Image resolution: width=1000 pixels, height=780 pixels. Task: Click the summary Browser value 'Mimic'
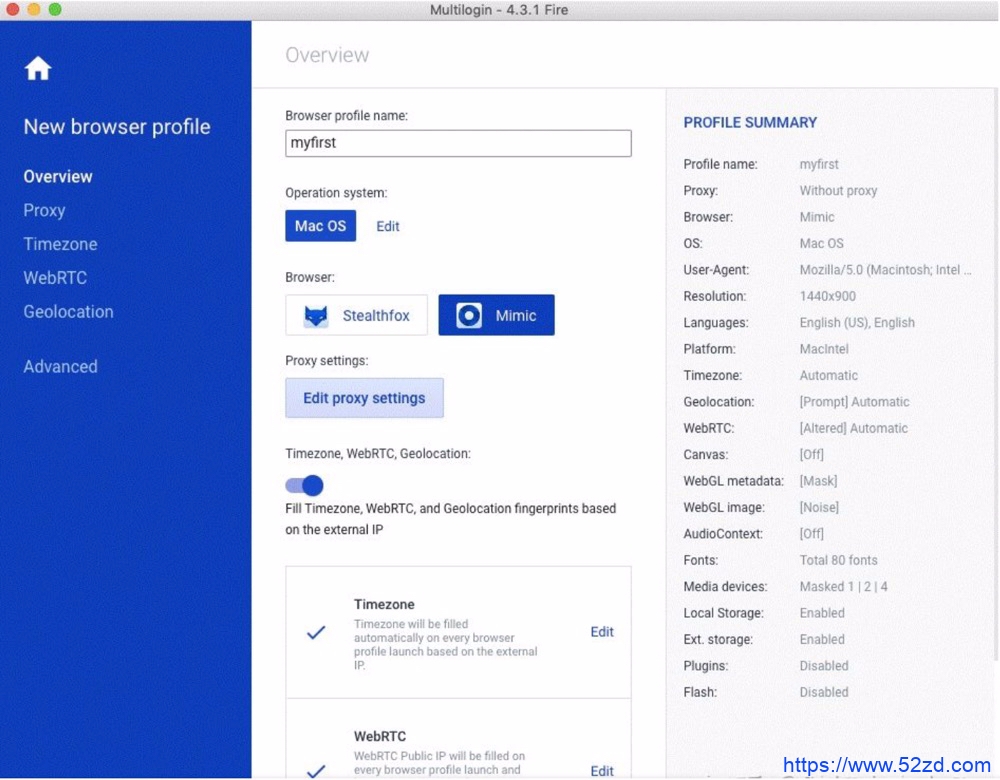[x=817, y=217]
